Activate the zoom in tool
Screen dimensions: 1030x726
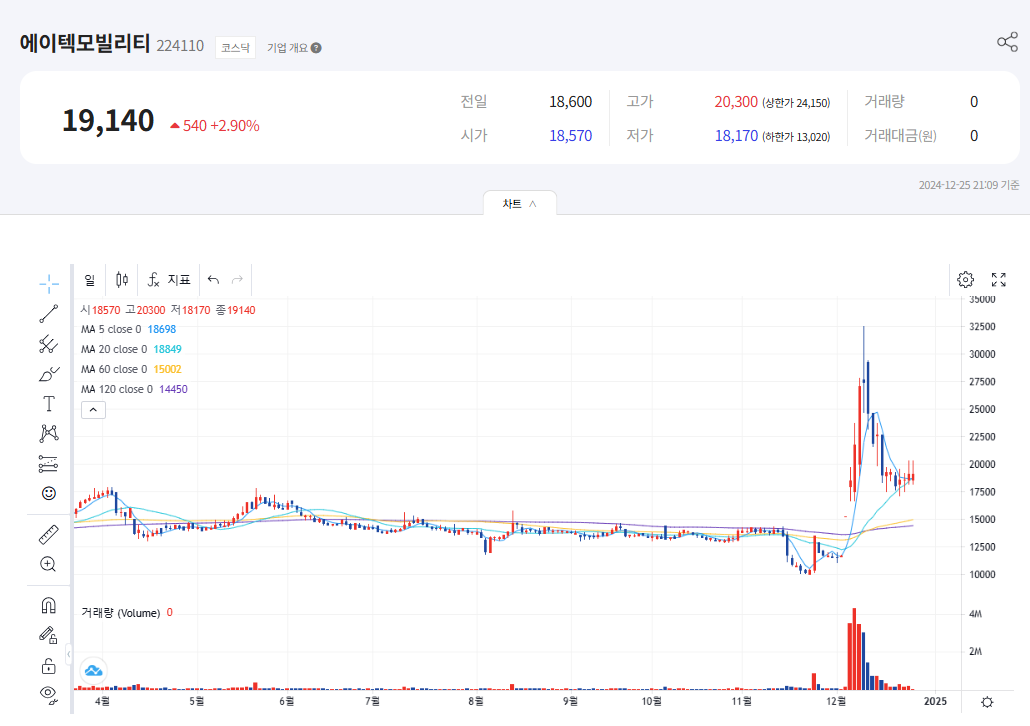(x=49, y=564)
